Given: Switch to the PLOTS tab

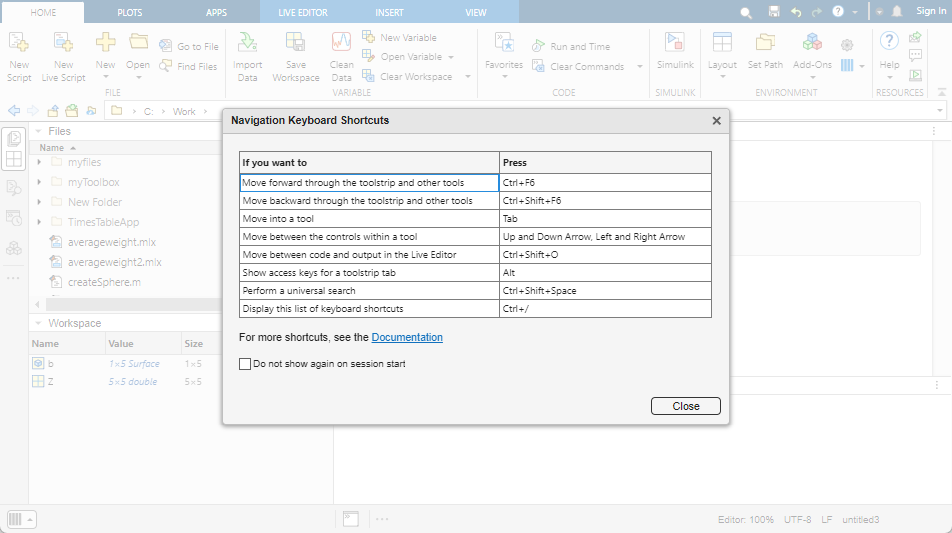Looking at the screenshot, I should [x=129, y=12].
